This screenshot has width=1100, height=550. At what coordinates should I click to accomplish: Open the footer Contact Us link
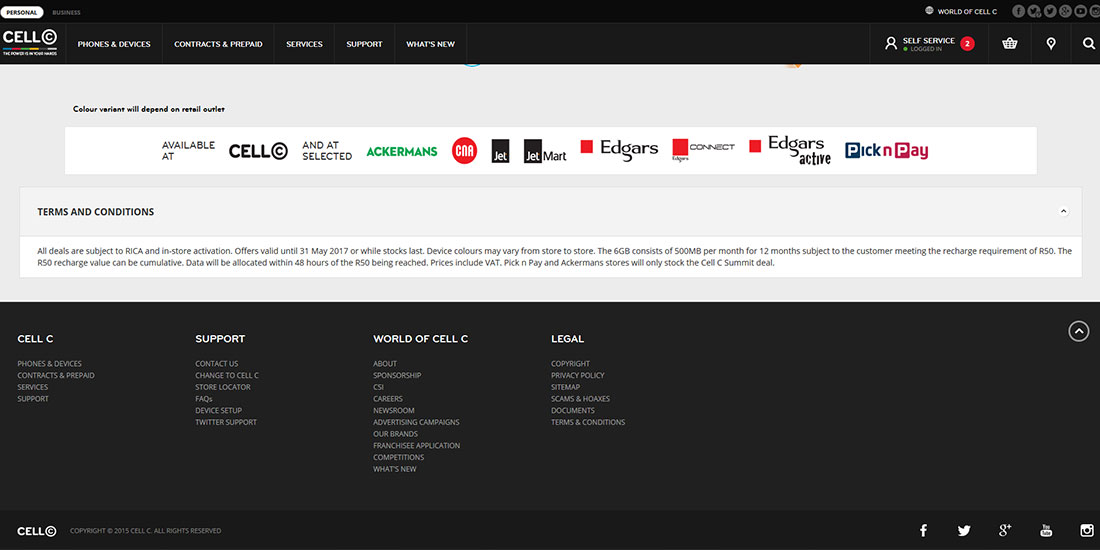pyautogui.click(x=217, y=363)
